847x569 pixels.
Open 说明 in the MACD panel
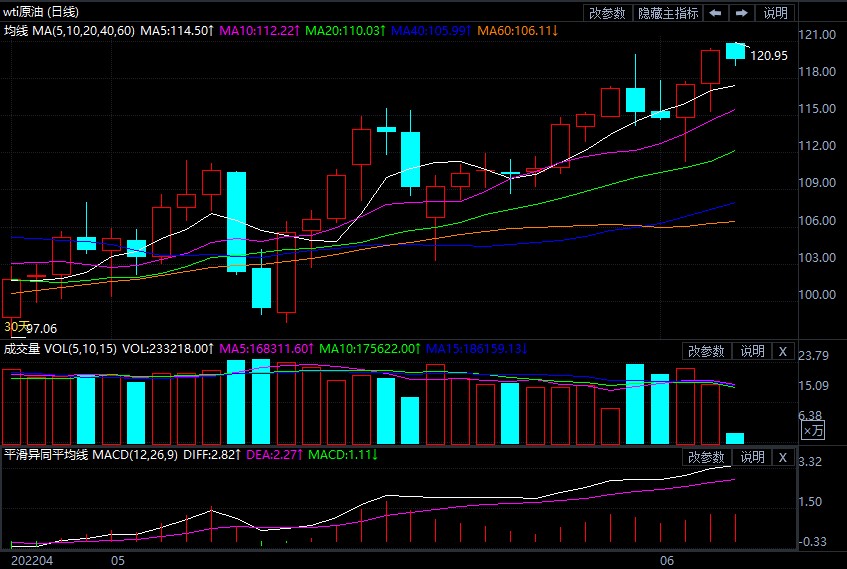(751, 457)
